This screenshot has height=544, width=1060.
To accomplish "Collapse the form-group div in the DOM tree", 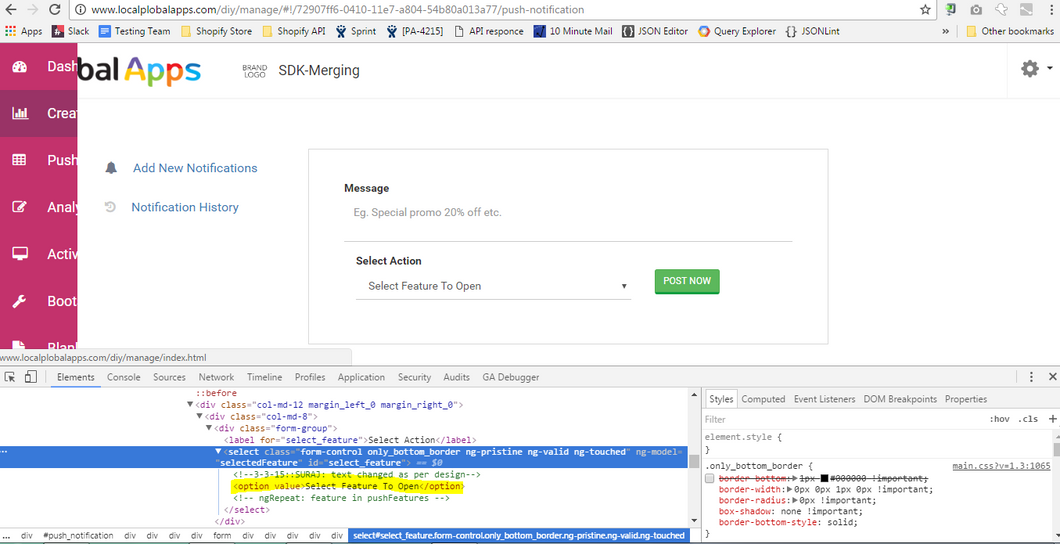I will tap(209, 428).
